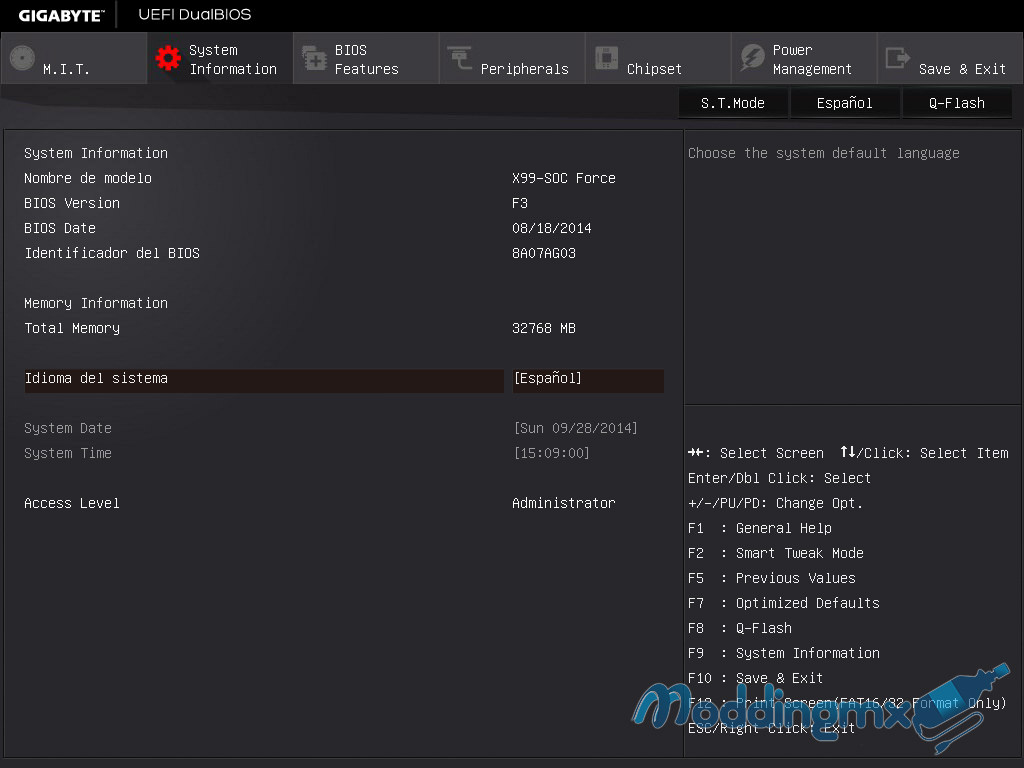Click the Enter/Dbl Click: Select hint
This screenshot has width=1024, height=768.
point(779,479)
